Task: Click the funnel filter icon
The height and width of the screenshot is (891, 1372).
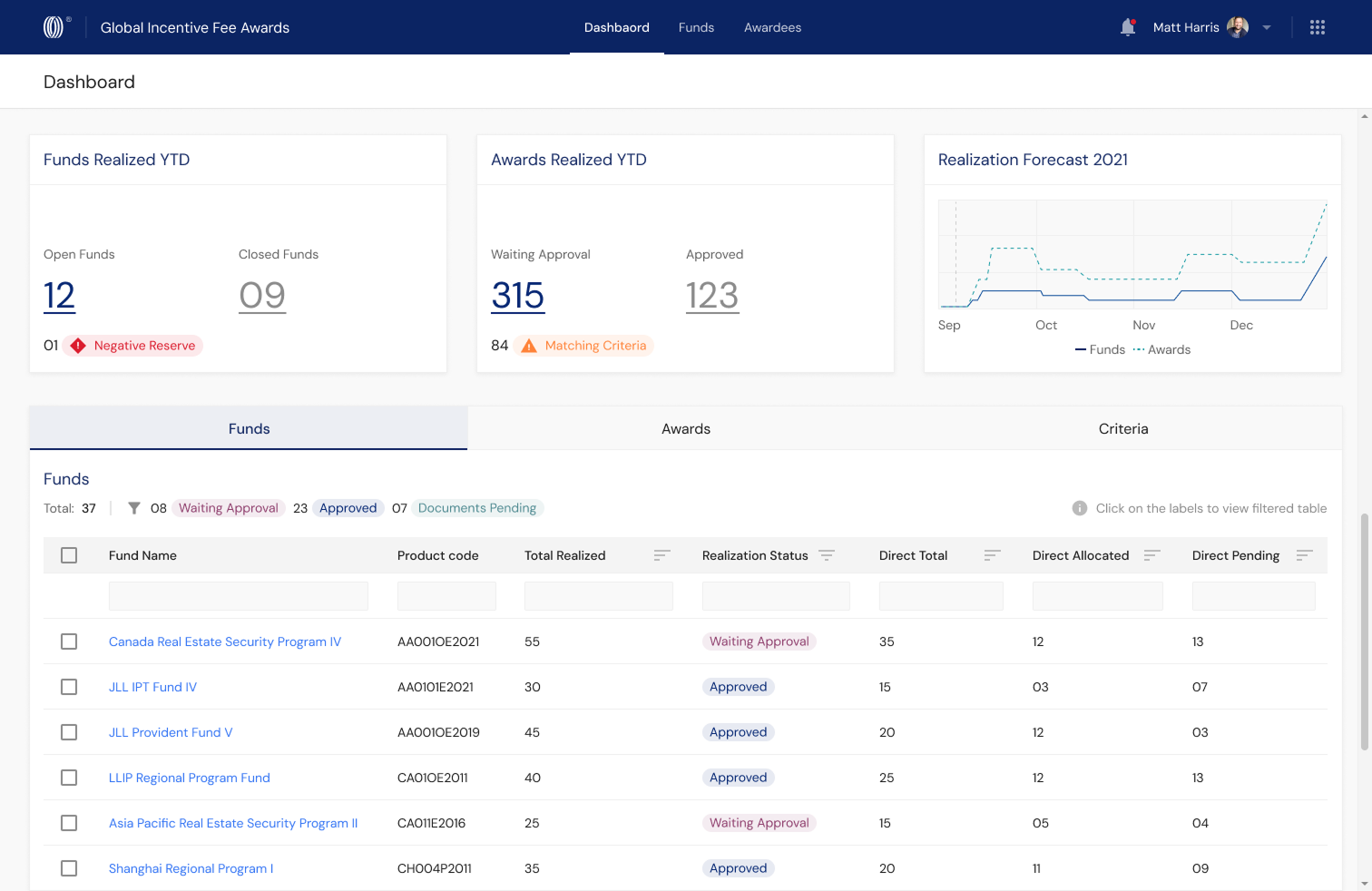Action: [x=134, y=508]
